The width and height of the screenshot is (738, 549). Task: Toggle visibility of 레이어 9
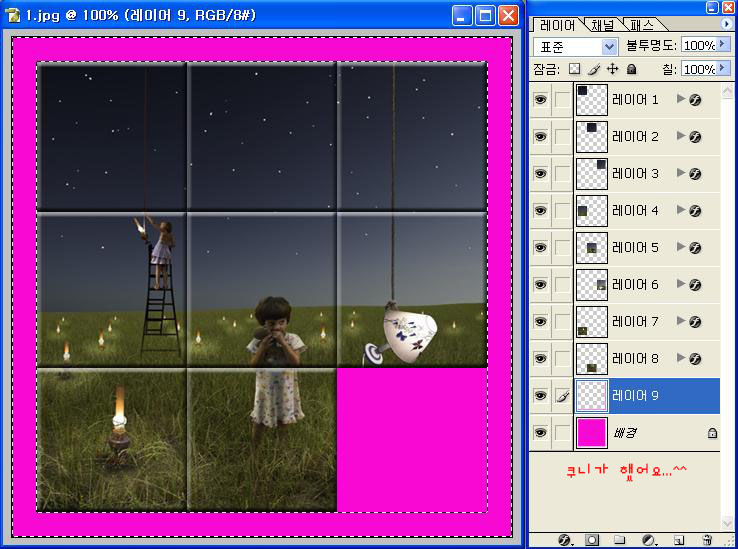[x=540, y=396]
